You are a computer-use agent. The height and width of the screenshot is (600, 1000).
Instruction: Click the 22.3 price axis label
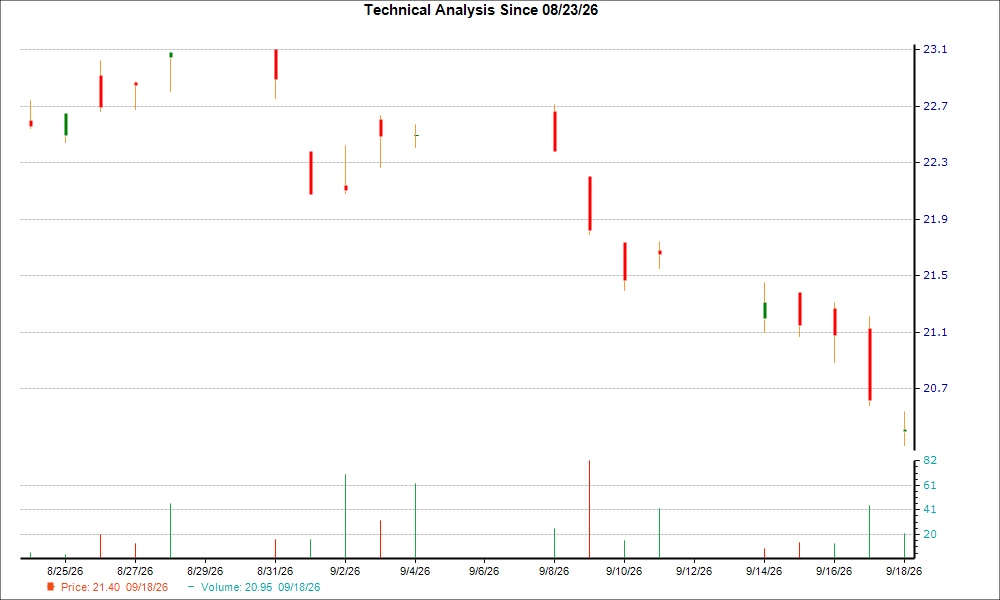coord(936,163)
